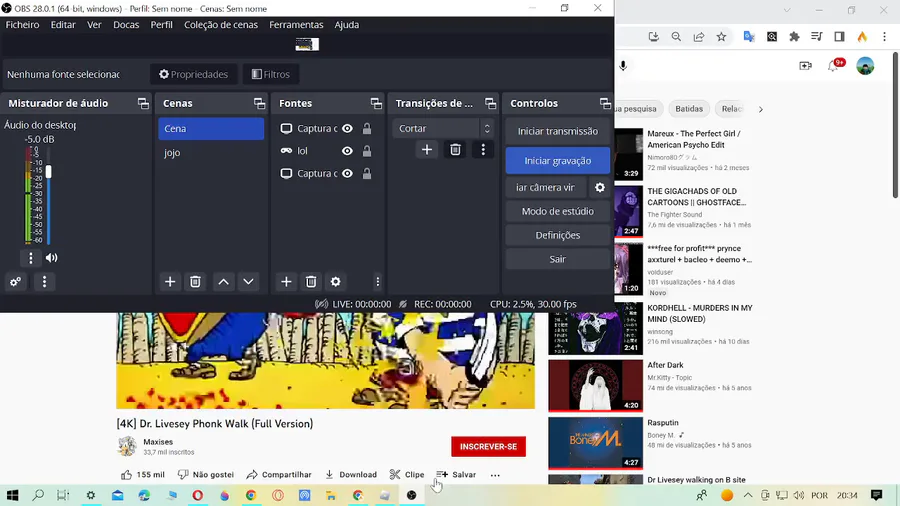
Task: Open the Perfil menu
Action: coord(161,25)
